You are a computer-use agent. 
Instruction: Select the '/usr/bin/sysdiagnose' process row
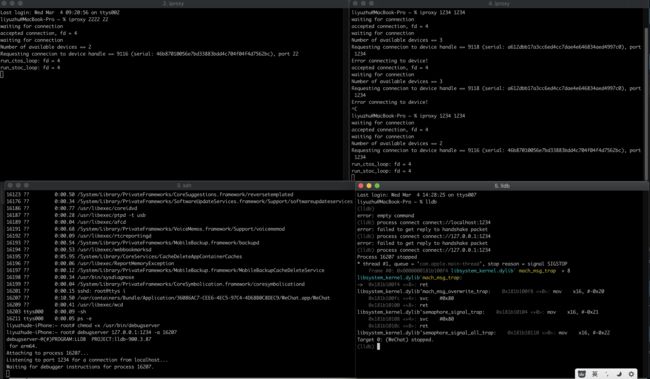tap(70, 277)
